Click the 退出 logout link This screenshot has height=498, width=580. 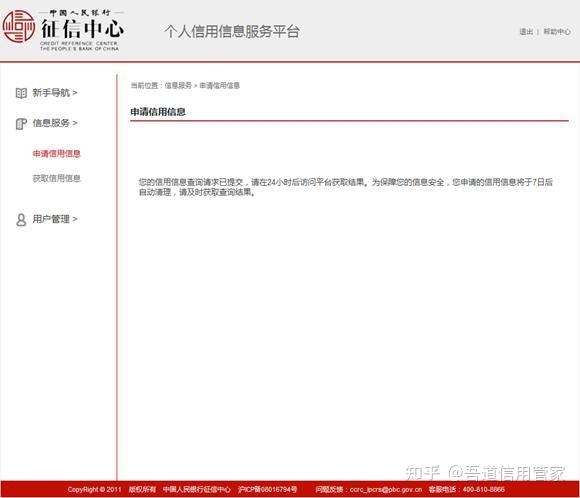[x=526, y=32]
